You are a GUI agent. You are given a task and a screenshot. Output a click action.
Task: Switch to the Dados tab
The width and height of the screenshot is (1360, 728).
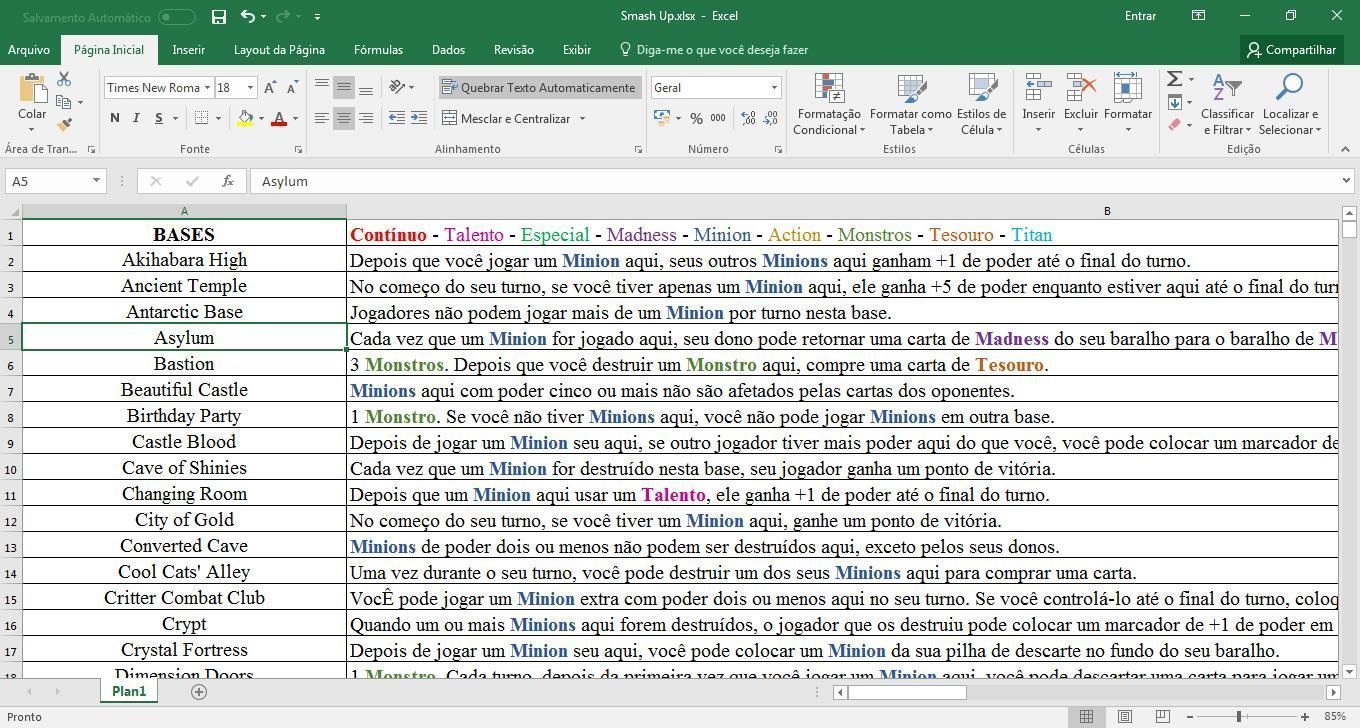[x=448, y=49]
